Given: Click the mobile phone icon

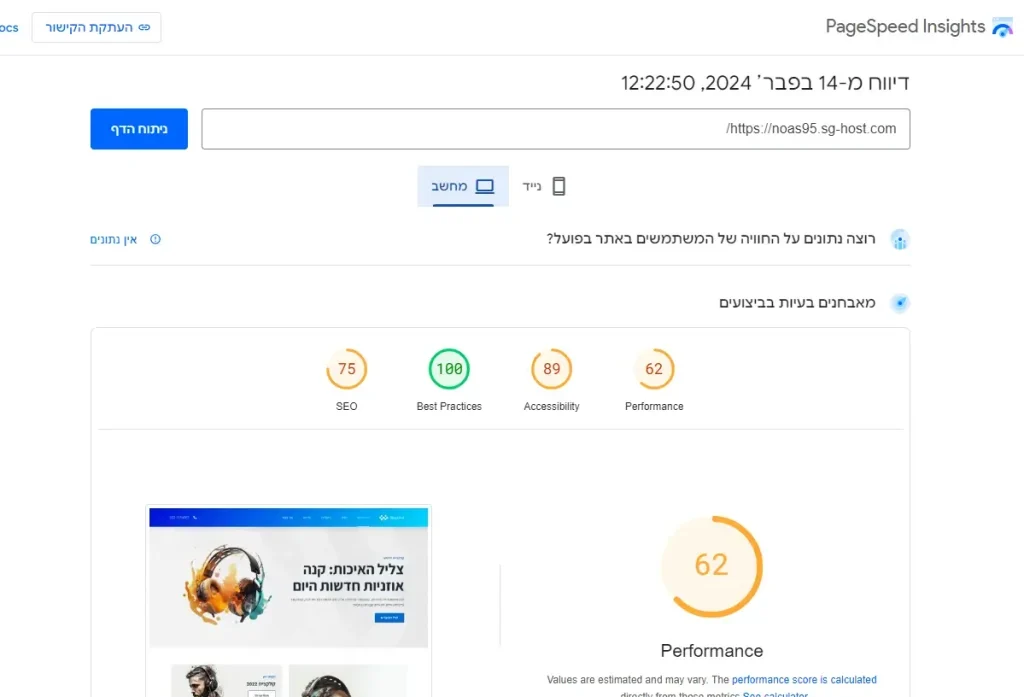Looking at the screenshot, I should coord(558,186).
